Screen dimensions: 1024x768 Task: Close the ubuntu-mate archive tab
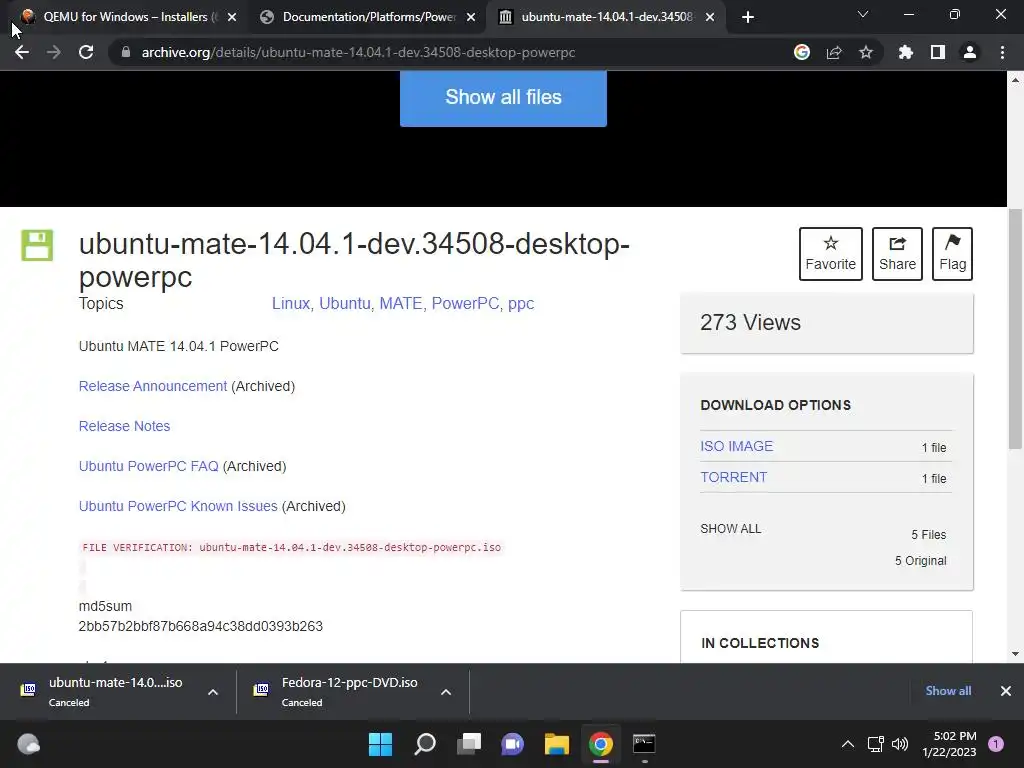coord(710,17)
